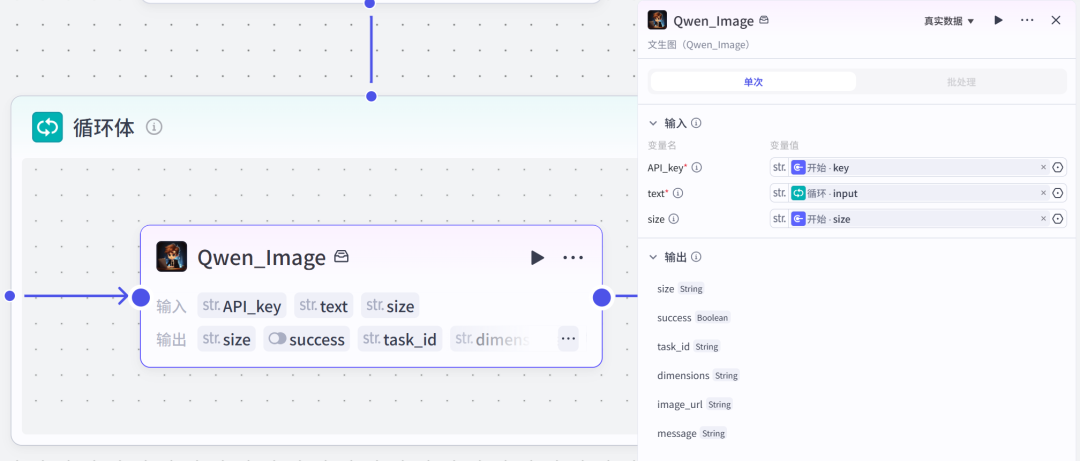1080x461 pixels.
Task: Open the more options menu in the side panel header
Action: click(x=1027, y=20)
